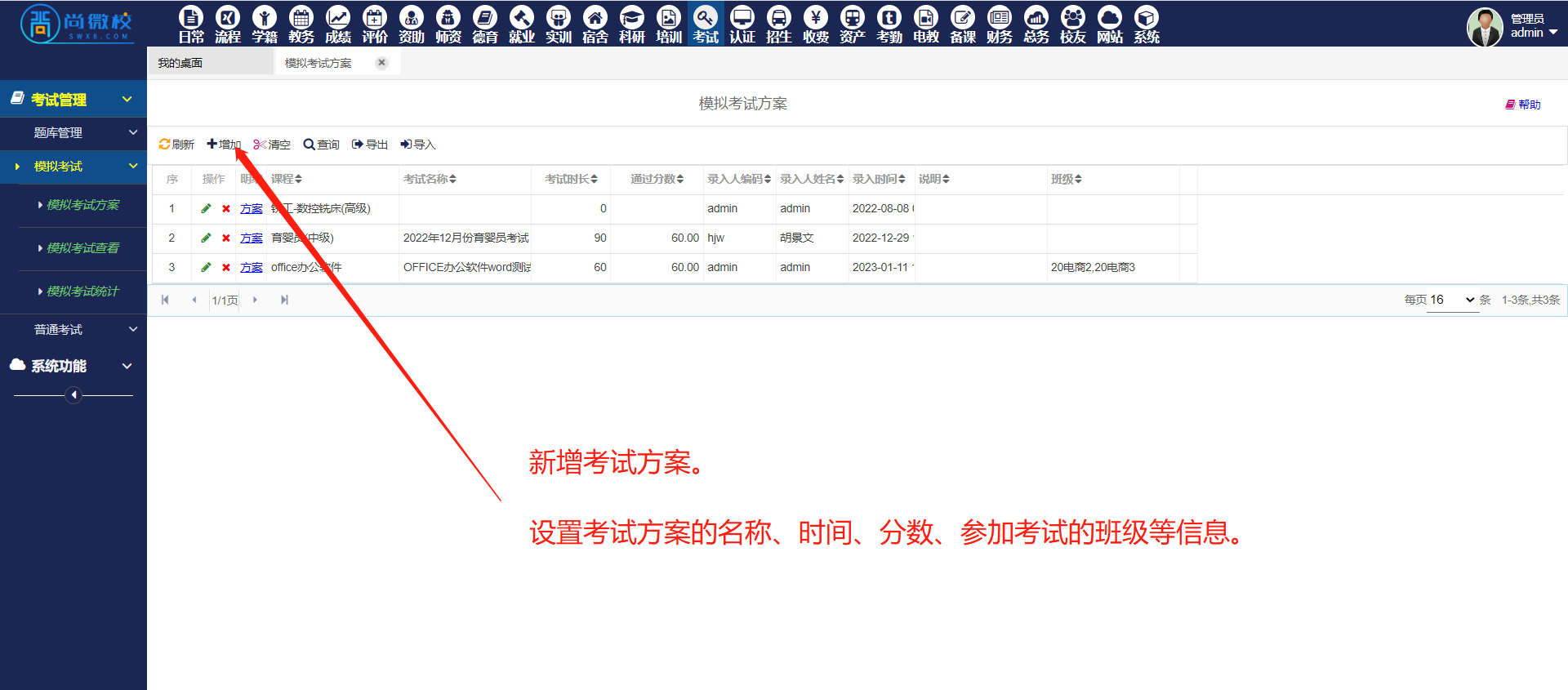Close the 模拟考试方案 tab
The image size is (1568, 690).
(x=381, y=62)
